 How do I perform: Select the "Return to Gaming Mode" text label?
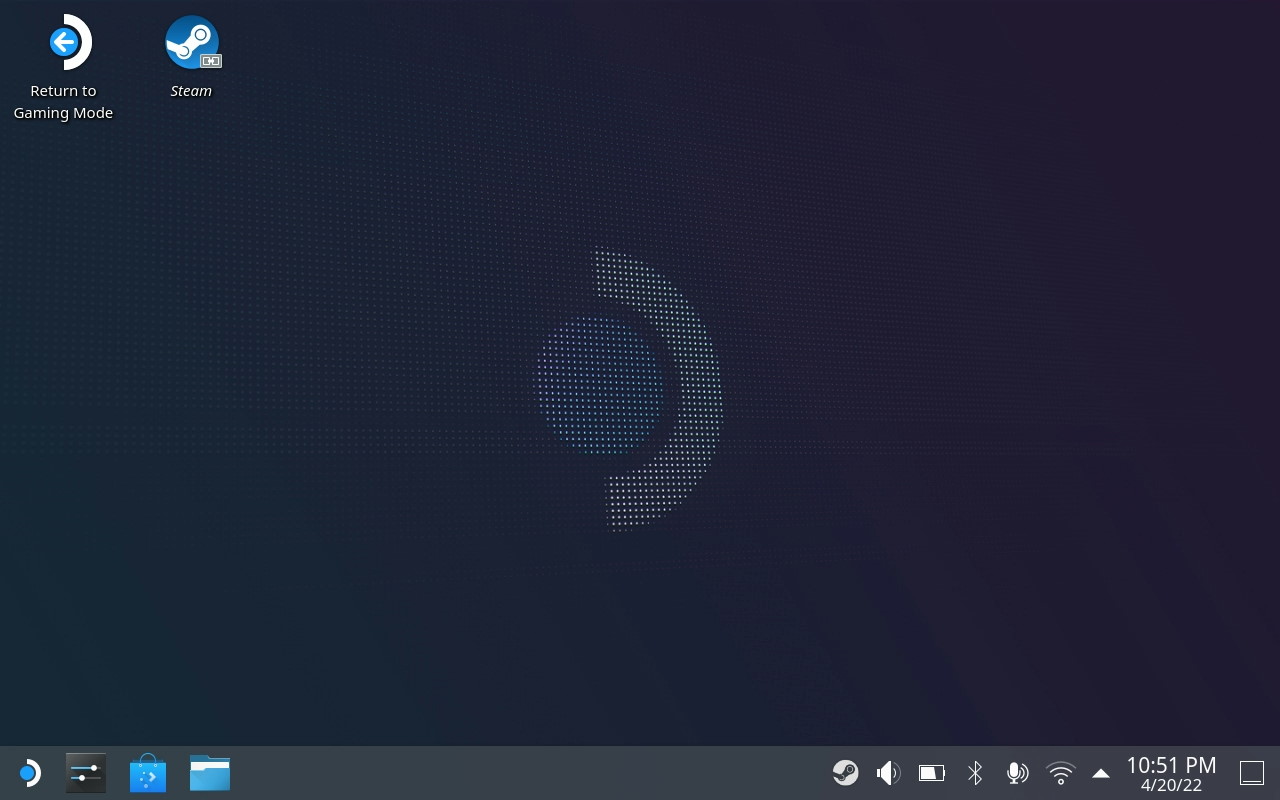pyautogui.click(x=63, y=102)
